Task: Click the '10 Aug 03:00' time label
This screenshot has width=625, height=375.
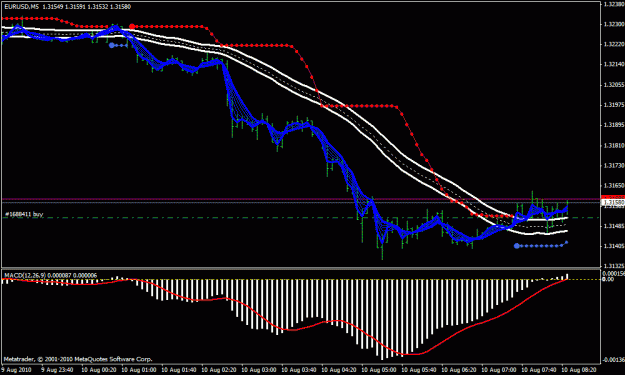Action: [x=258, y=370]
